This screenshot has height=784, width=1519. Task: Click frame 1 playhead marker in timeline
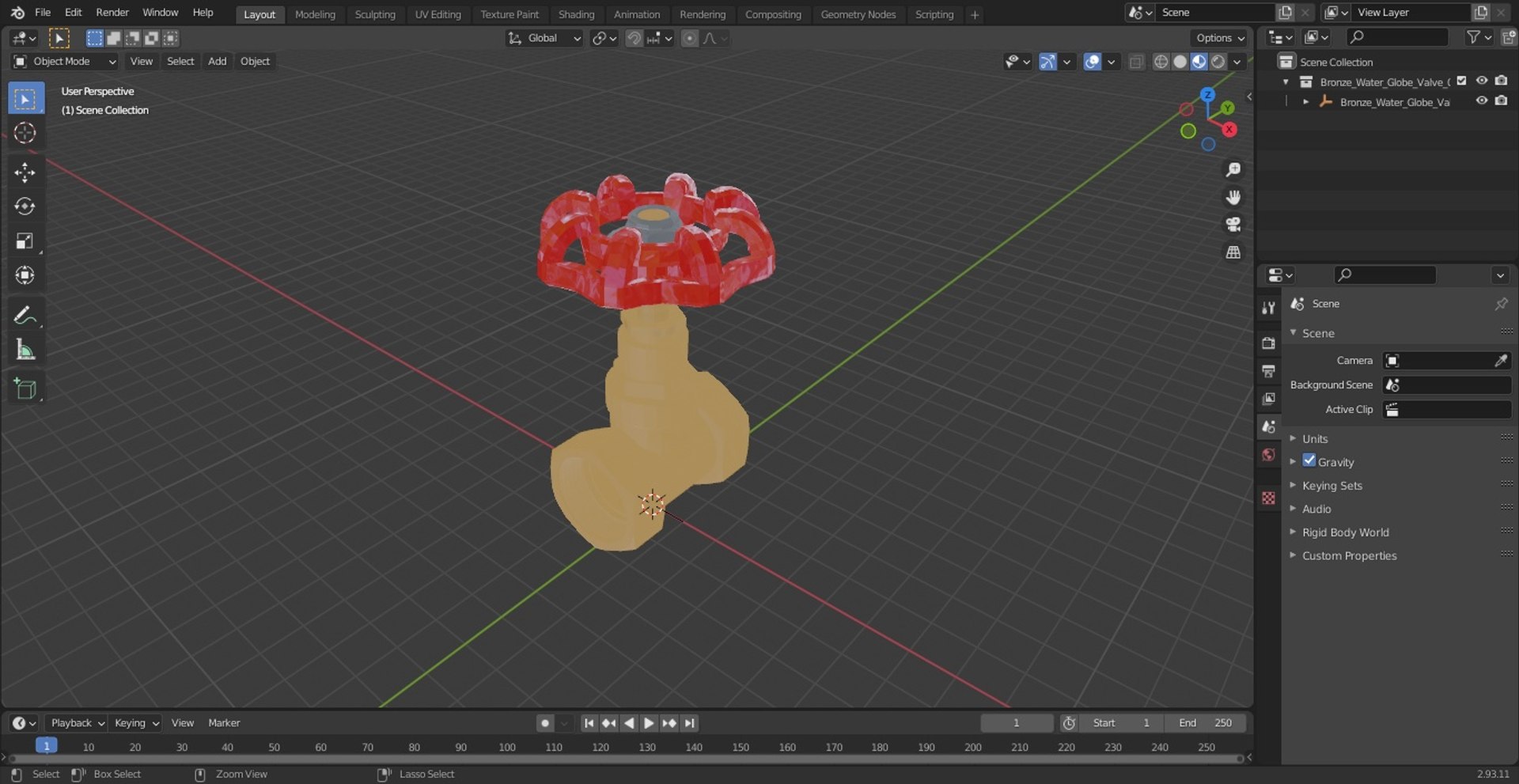point(47,746)
